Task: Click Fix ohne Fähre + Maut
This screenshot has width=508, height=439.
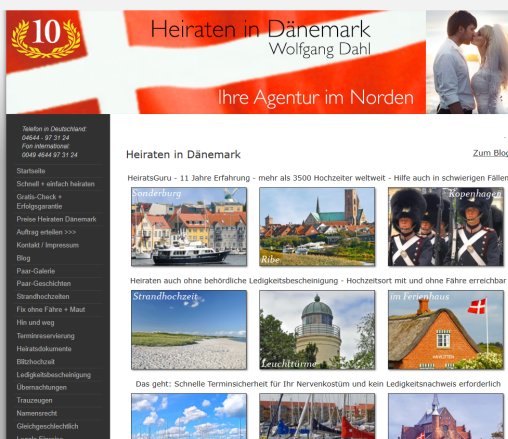Action: 51,310
